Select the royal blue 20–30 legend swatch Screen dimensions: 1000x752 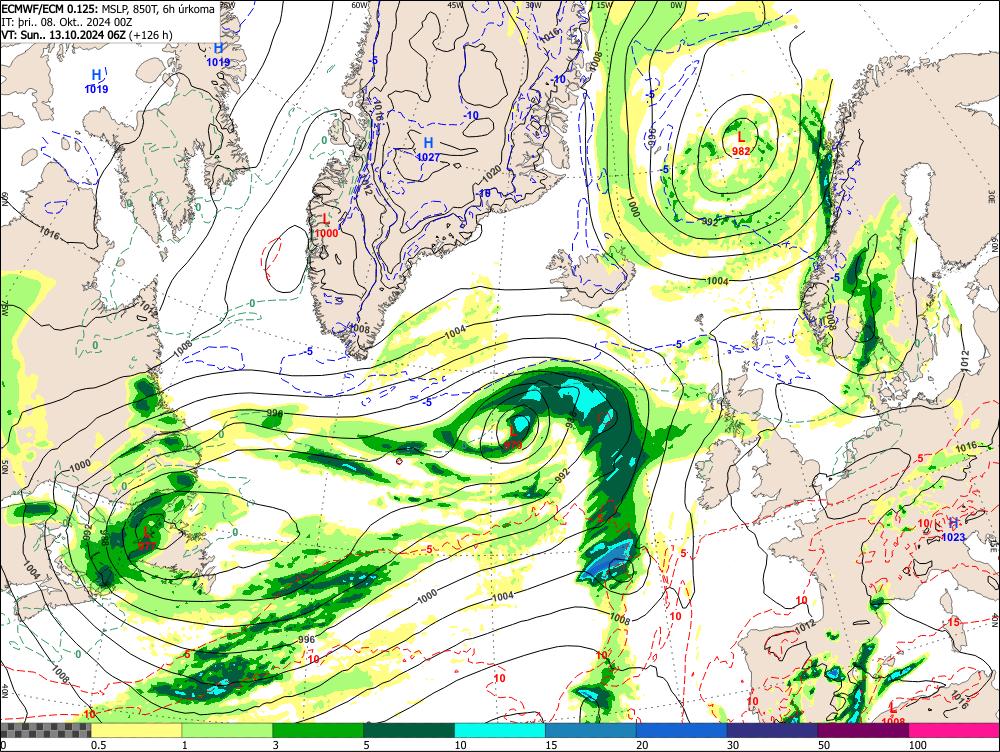click(x=682, y=730)
